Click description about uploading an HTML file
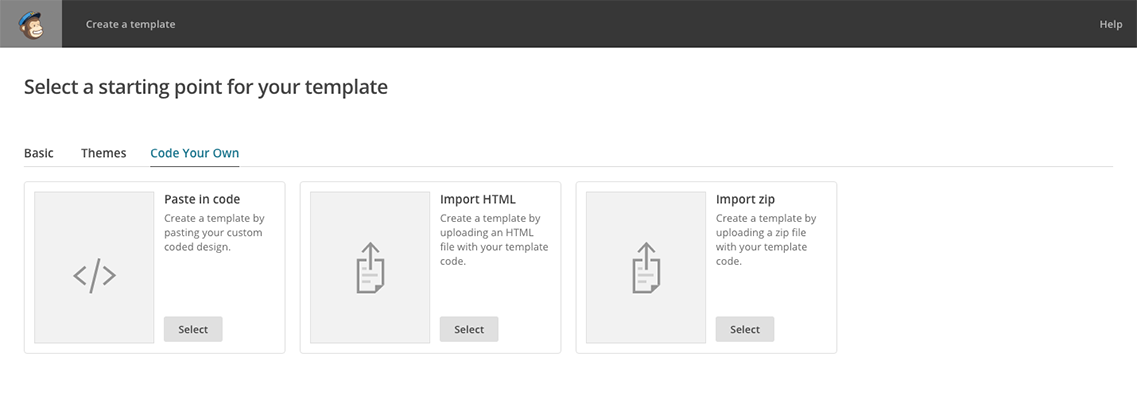Viewport: 1137px width, 394px height. (494, 239)
